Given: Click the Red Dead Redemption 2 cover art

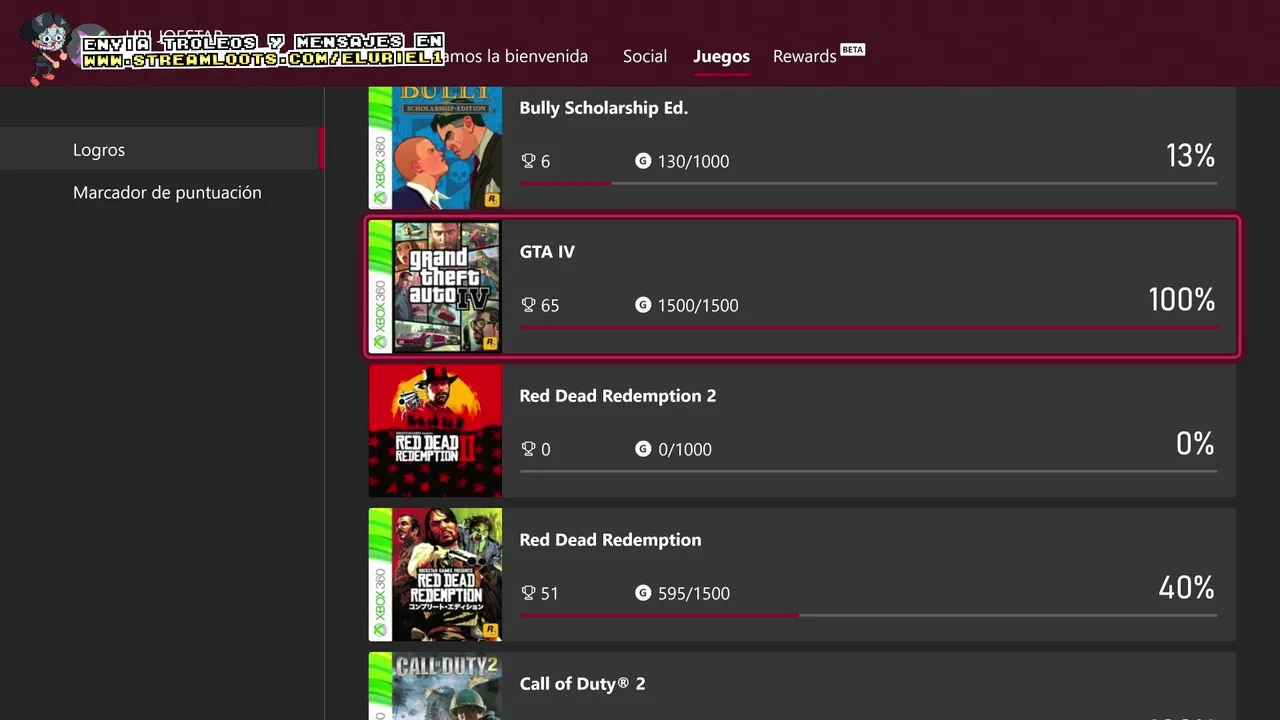Looking at the screenshot, I should [x=435, y=430].
